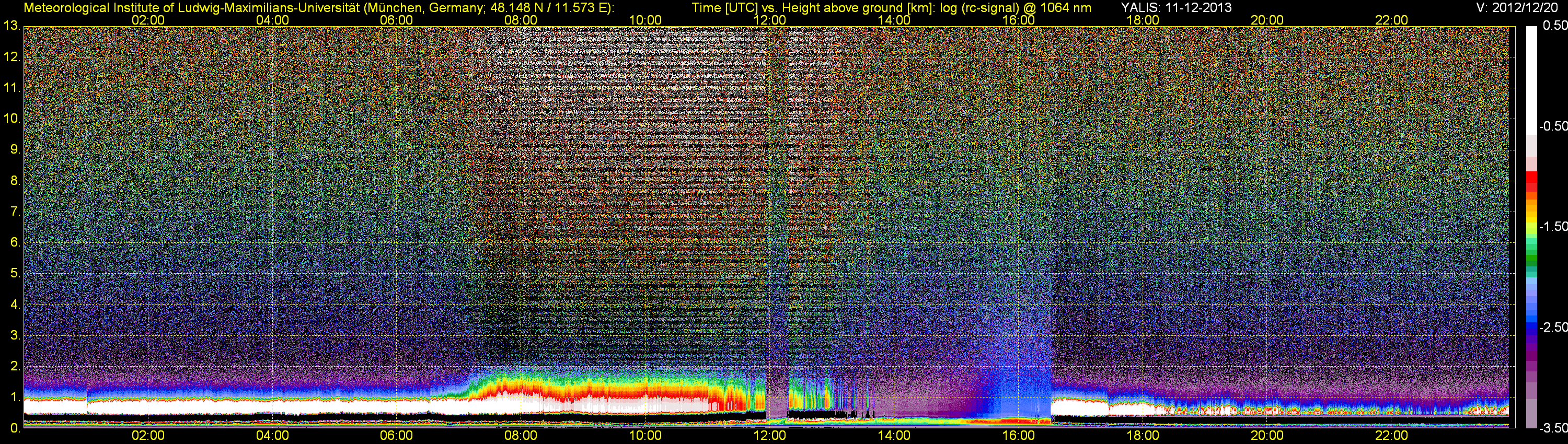Click the 14:00 label on the bottom time axis

click(894, 436)
